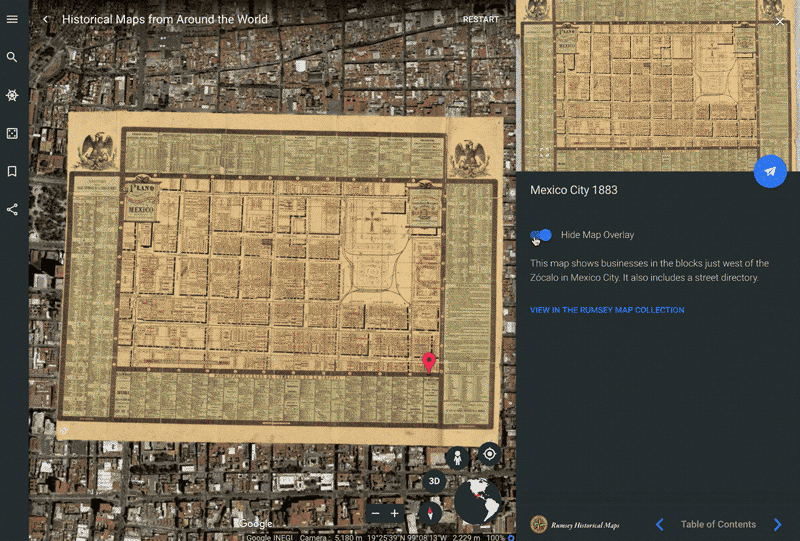Click the I'm Feeling Lucky dice icon

click(x=12, y=133)
